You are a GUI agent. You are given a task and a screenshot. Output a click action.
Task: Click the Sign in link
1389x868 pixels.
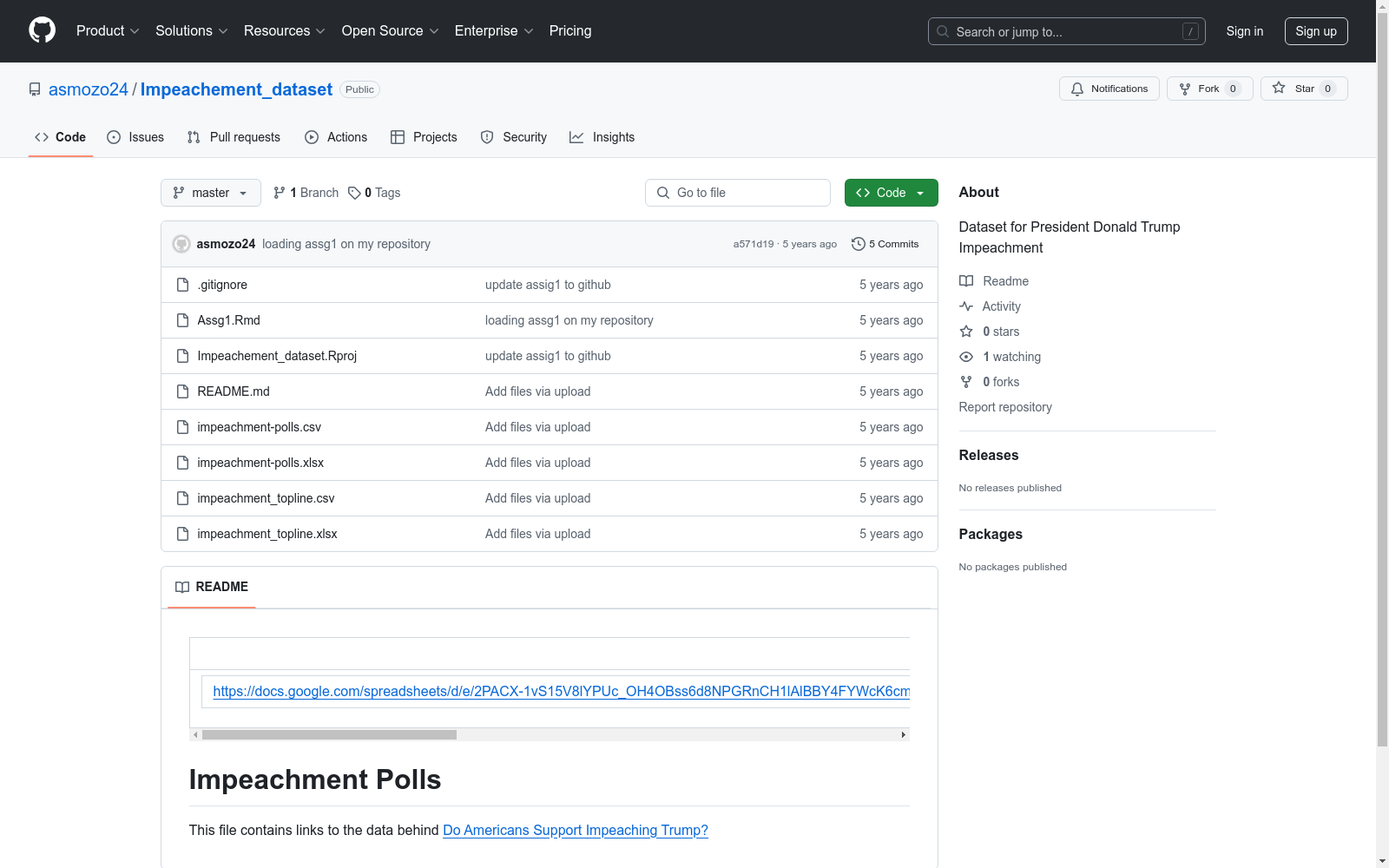pyautogui.click(x=1245, y=31)
